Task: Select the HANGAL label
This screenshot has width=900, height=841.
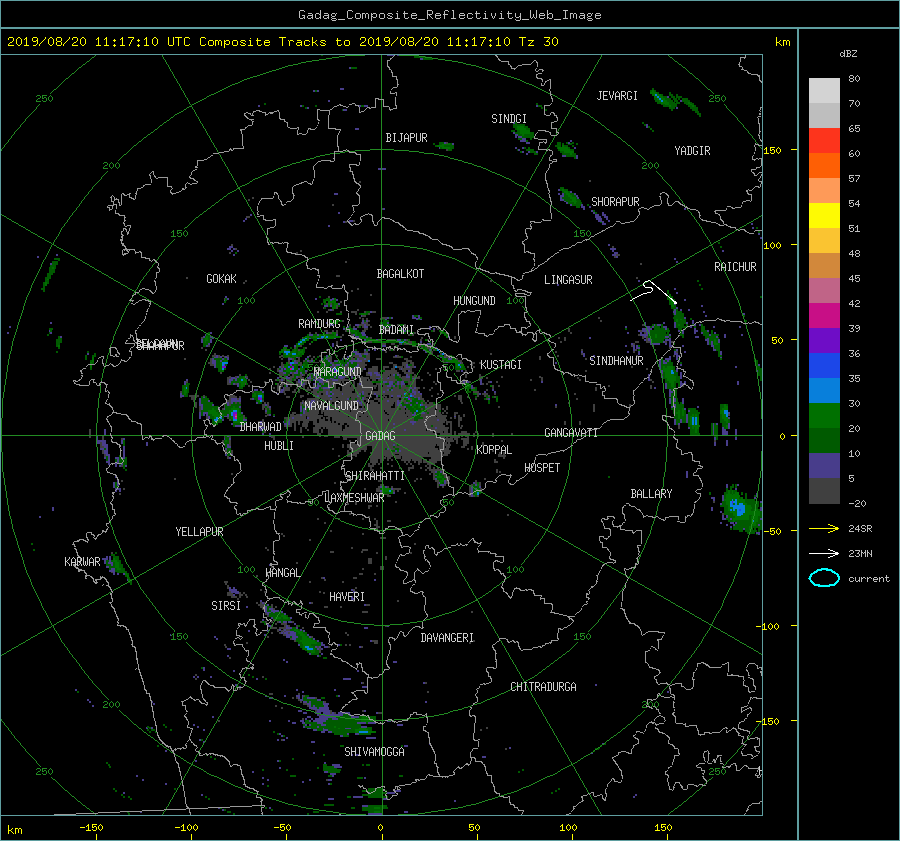Action: 282,573
